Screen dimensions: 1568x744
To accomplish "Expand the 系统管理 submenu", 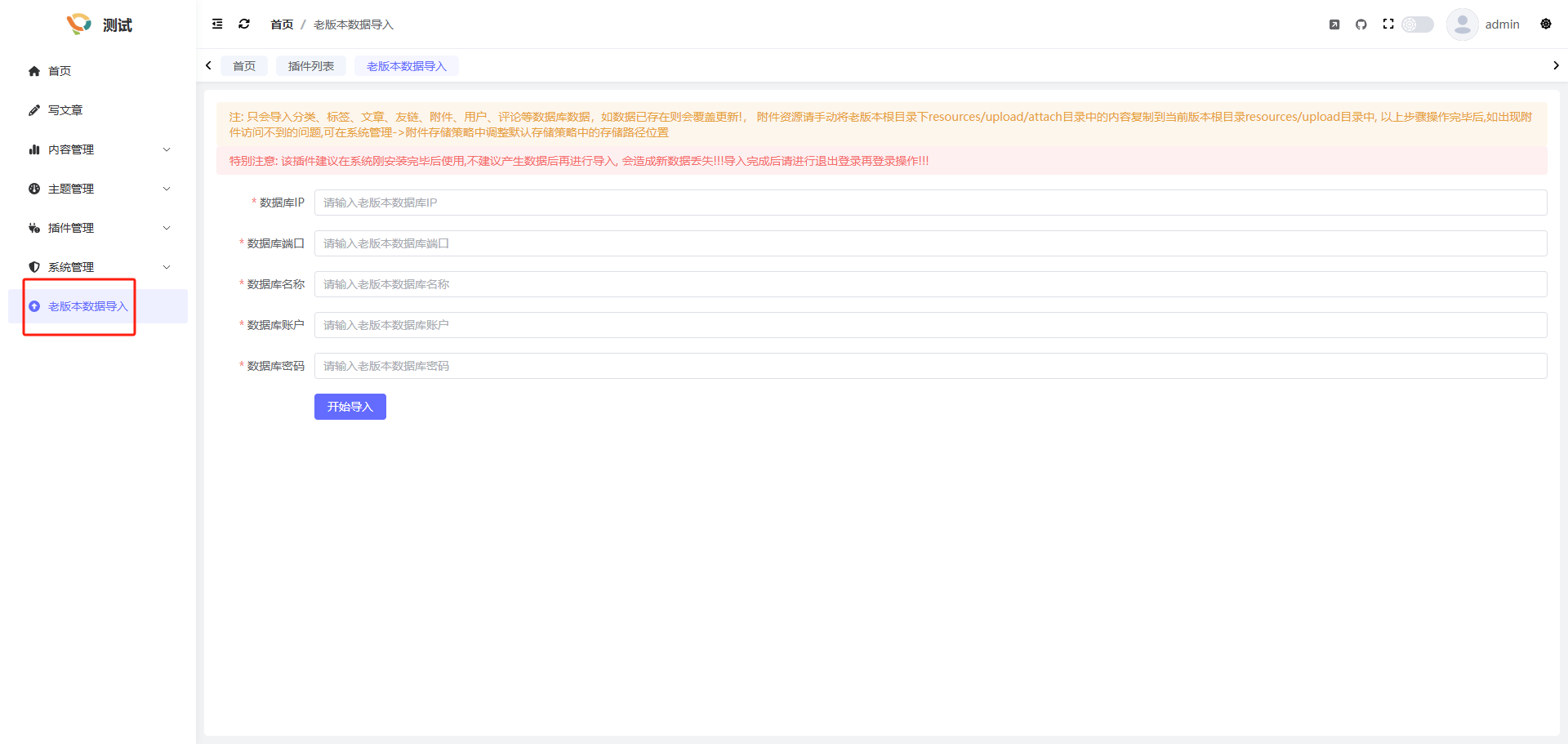I will click(98, 267).
